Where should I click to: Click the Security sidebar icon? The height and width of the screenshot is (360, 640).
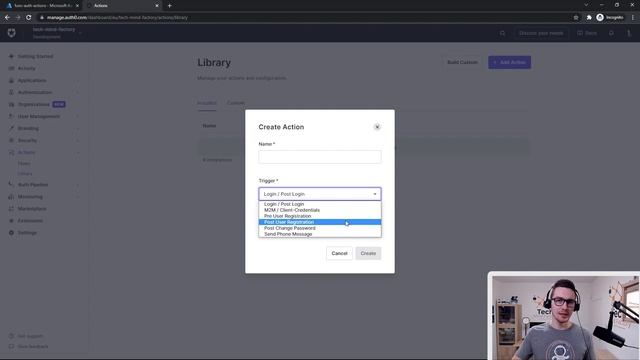[11, 140]
